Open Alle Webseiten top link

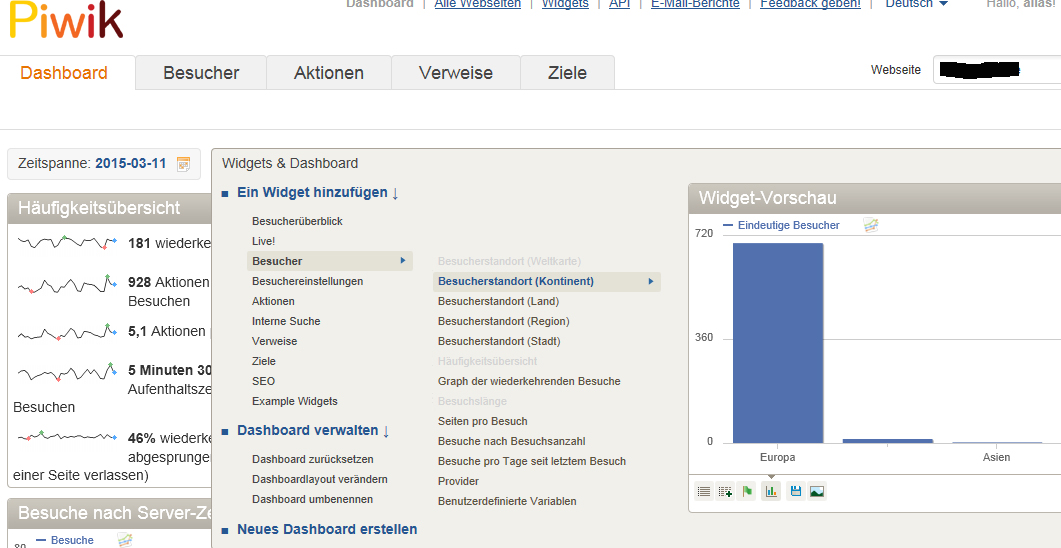click(478, 4)
